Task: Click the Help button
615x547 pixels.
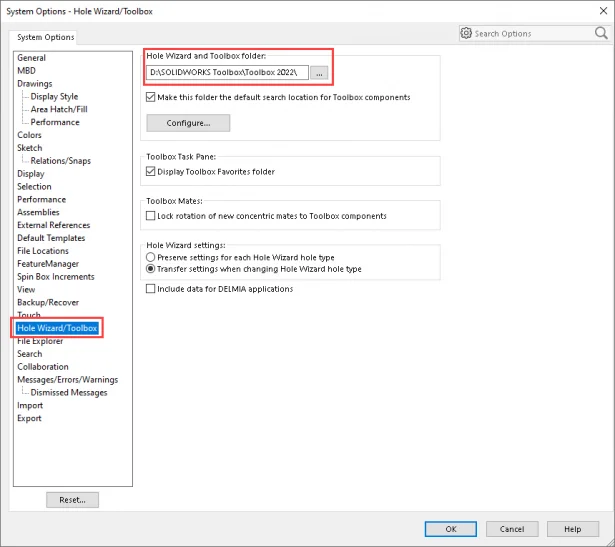Action: pyautogui.click(x=572, y=529)
